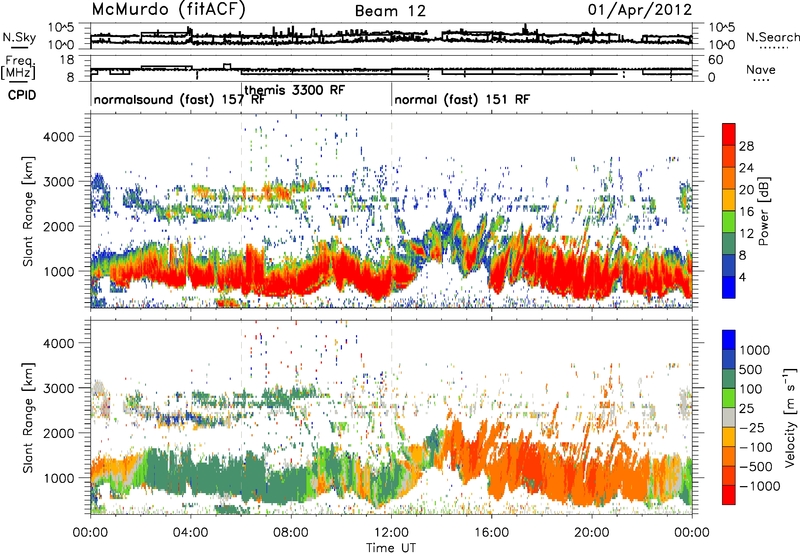Click the 'Beam 12' header label

click(x=390, y=11)
